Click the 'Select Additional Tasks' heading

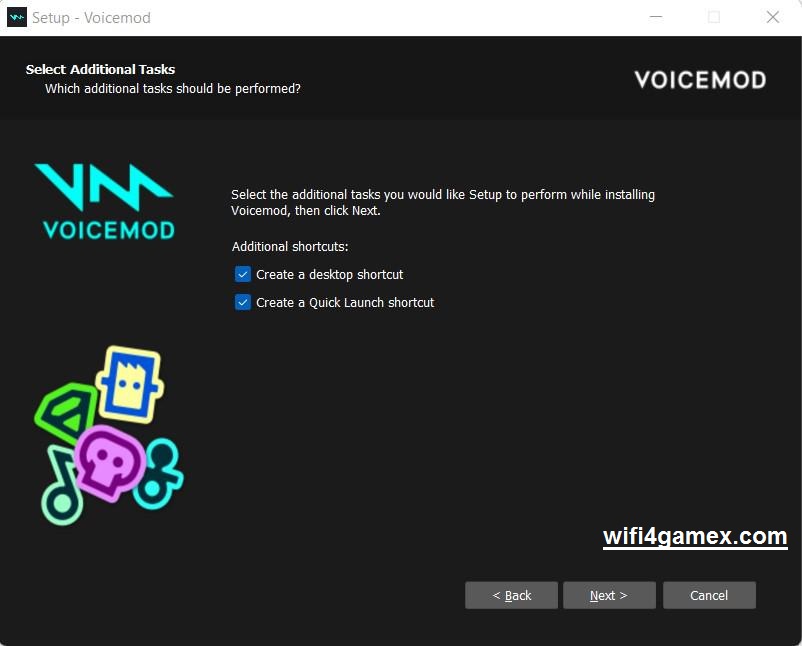(x=100, y=69)
